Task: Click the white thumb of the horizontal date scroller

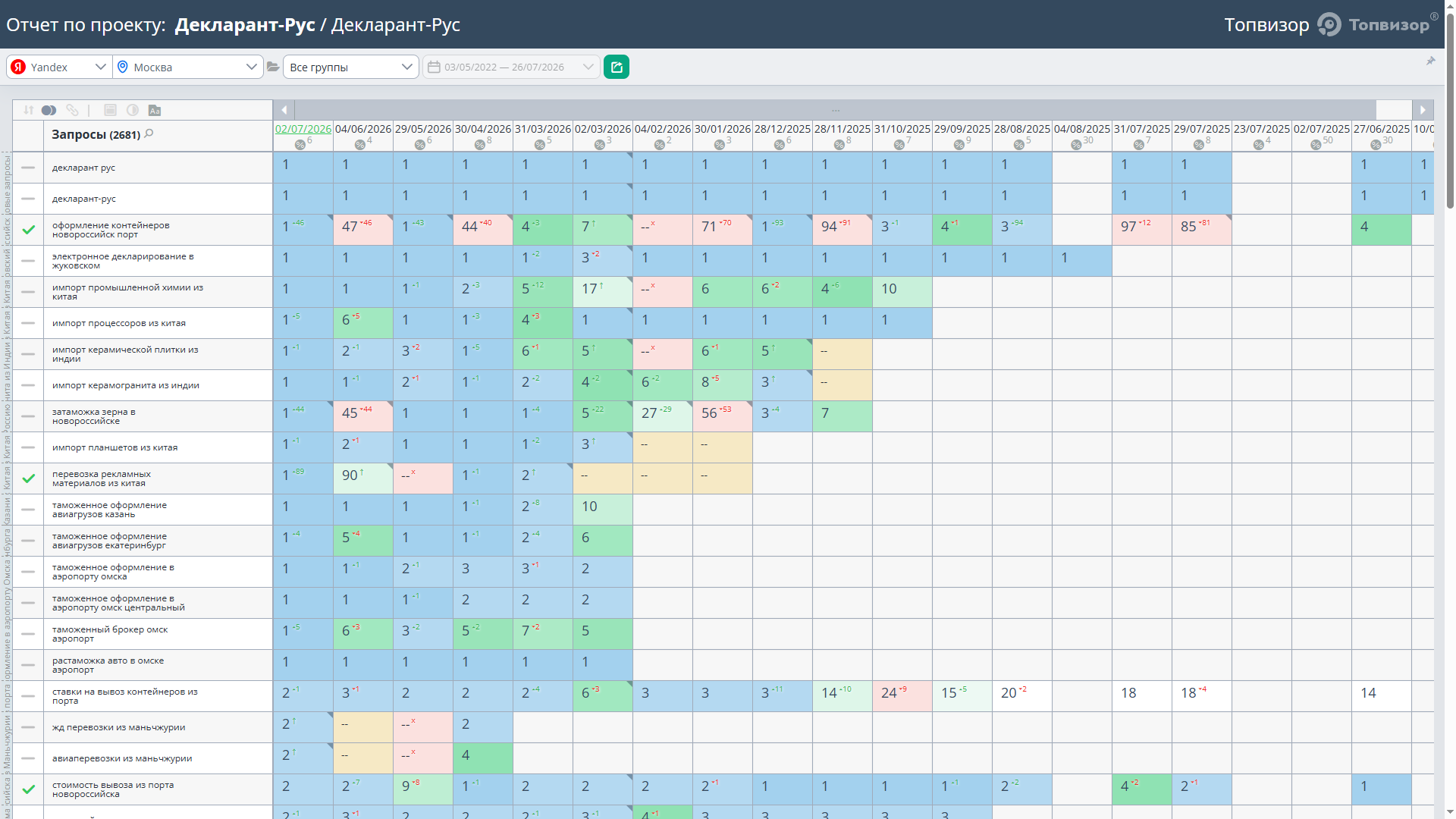Action: coord(1394,110)
